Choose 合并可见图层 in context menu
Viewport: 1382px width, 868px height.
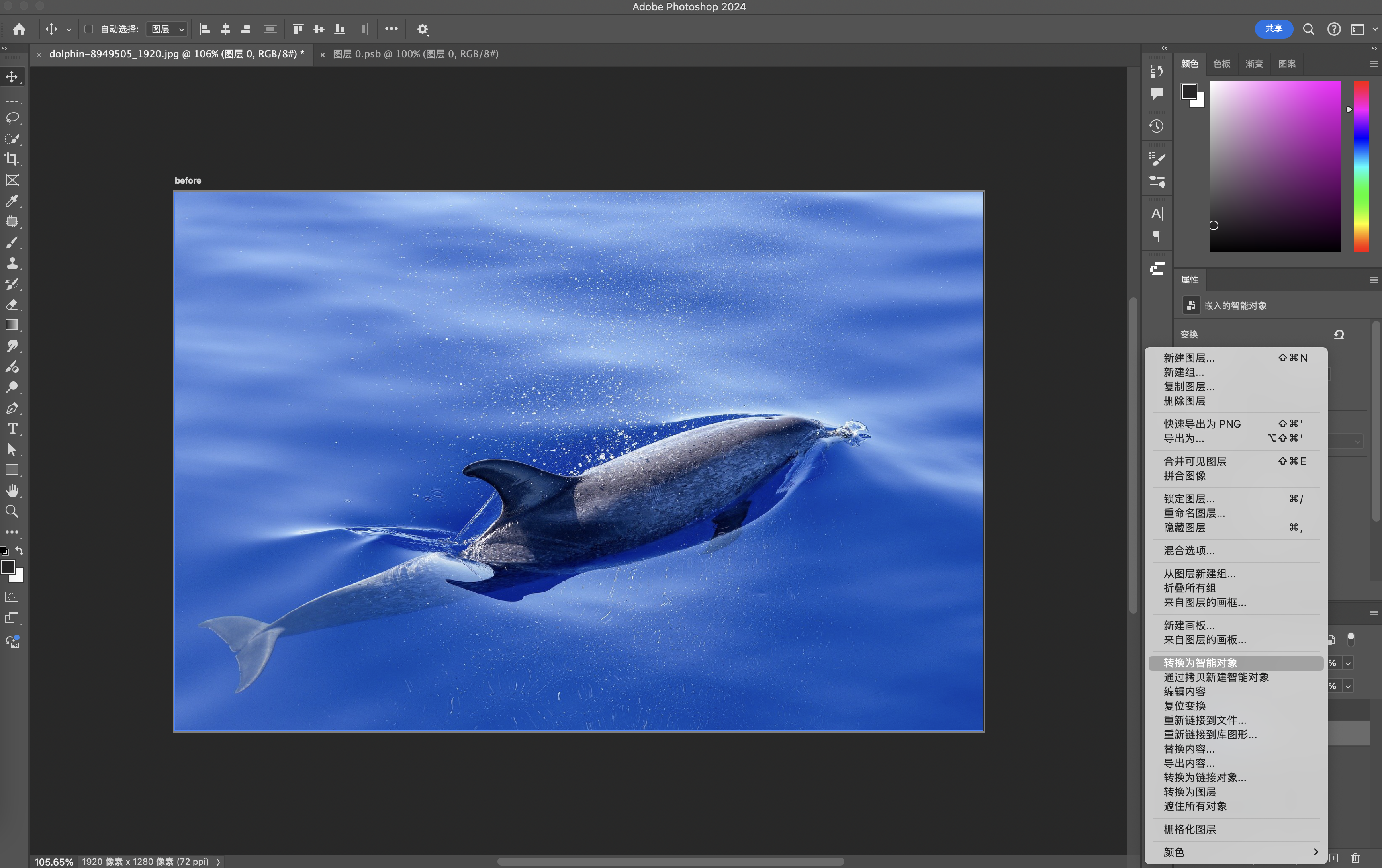pyautogui.click(x=1236, y=461)
